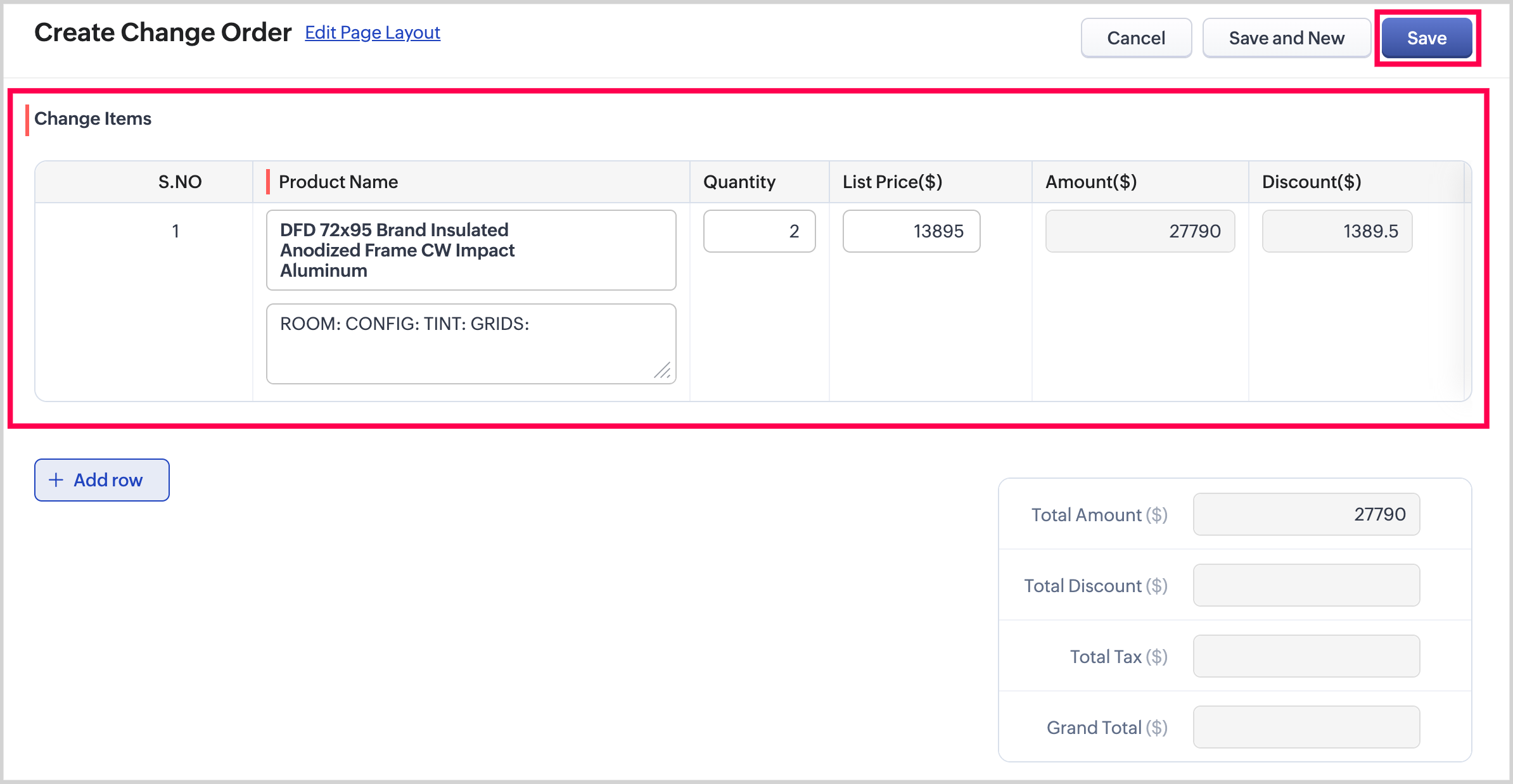
Task: Click the Discount($) column header
Action: pyautogui.click(x=1311, y=182)
